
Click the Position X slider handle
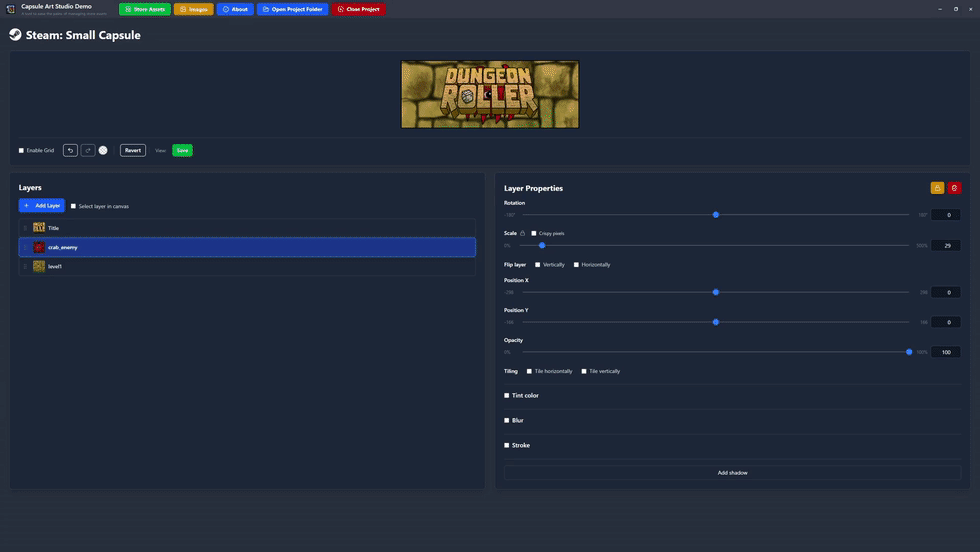click(716, 292)
